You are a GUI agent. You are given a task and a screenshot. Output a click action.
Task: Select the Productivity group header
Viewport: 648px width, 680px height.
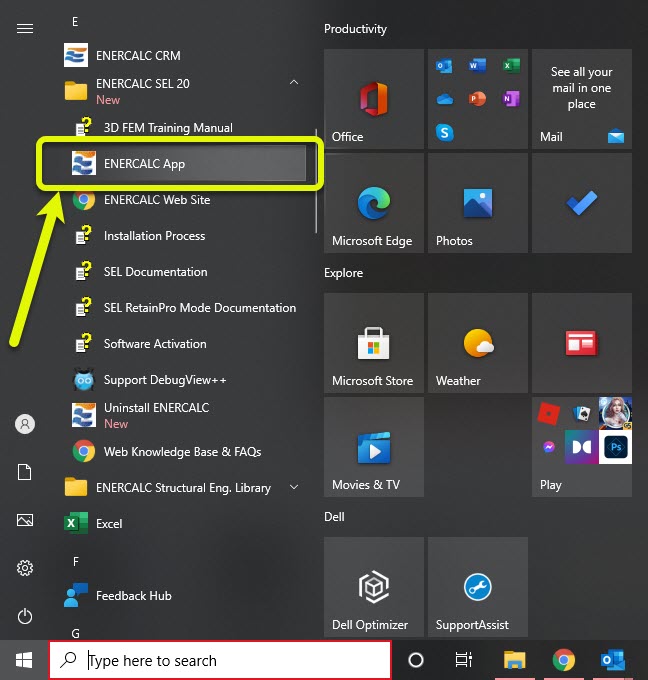[x=355, y=29]
